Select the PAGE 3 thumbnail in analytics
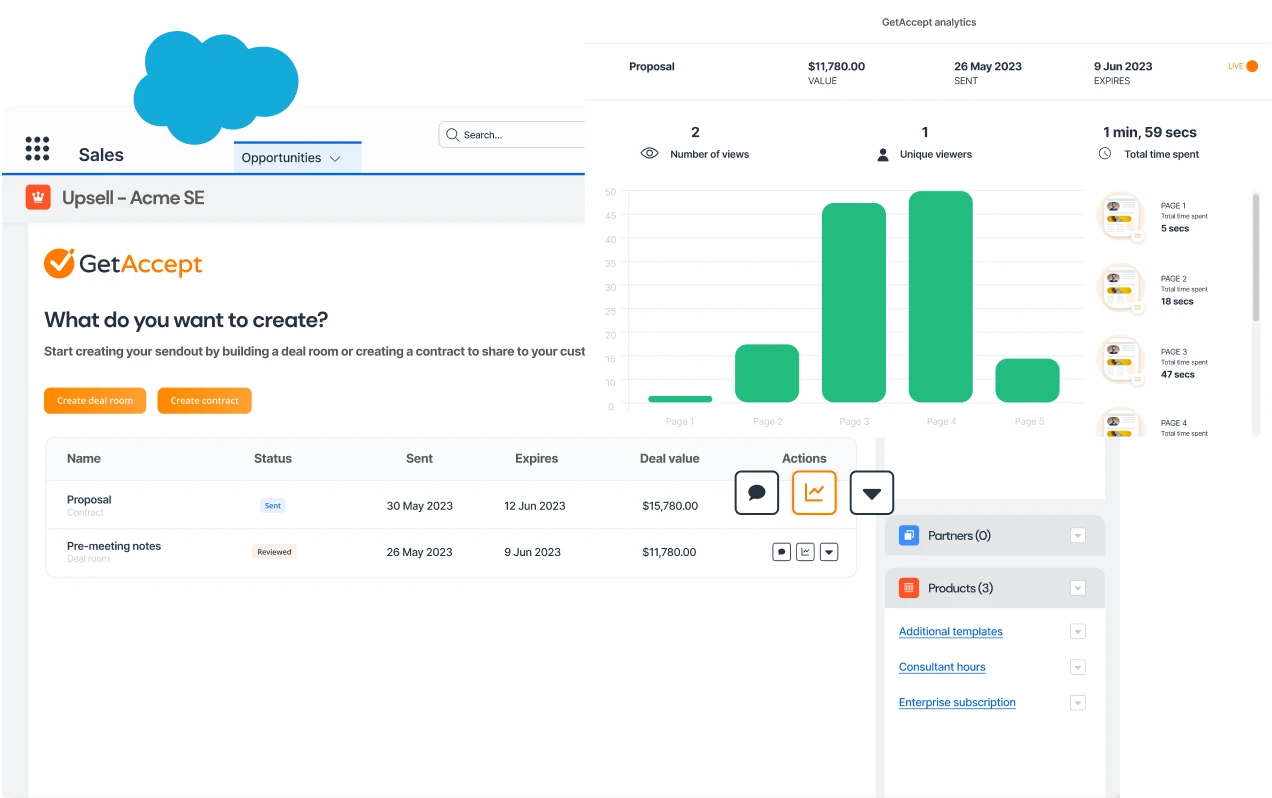 coord(1123,362)
